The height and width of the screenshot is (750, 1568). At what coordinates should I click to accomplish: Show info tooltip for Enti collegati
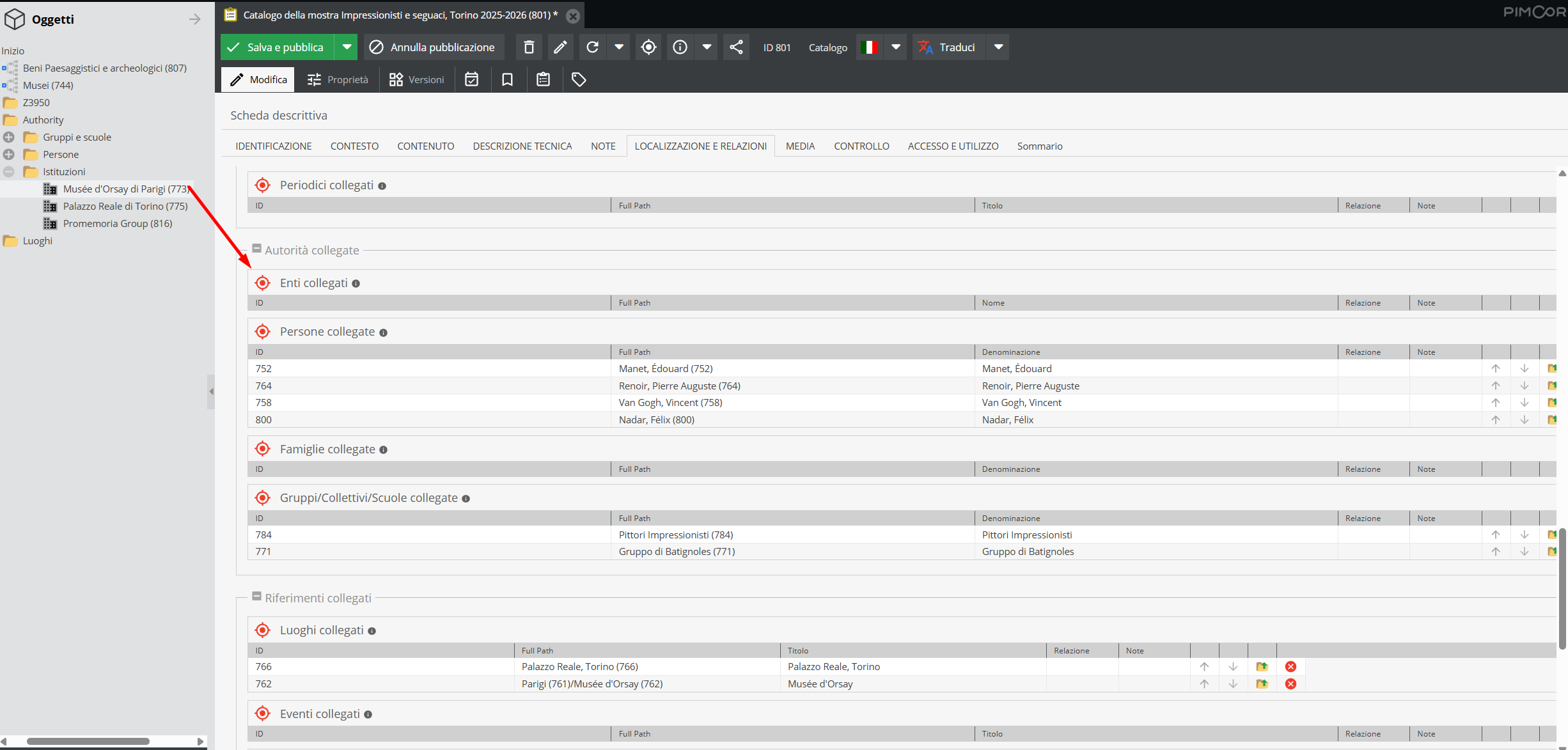click(356, 284)
